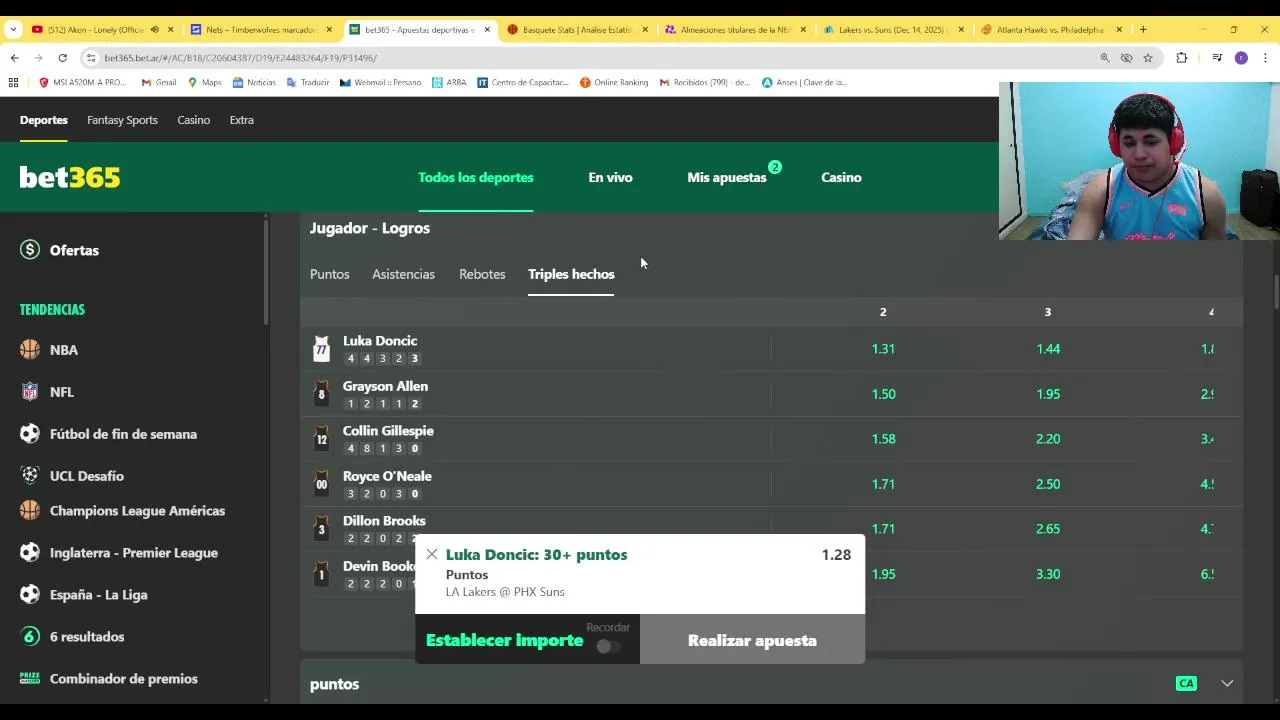Screen dimensions: 1280x720
Task: Click Inglaterra - Premier League ball icon
Action: [x=30, y=553]
